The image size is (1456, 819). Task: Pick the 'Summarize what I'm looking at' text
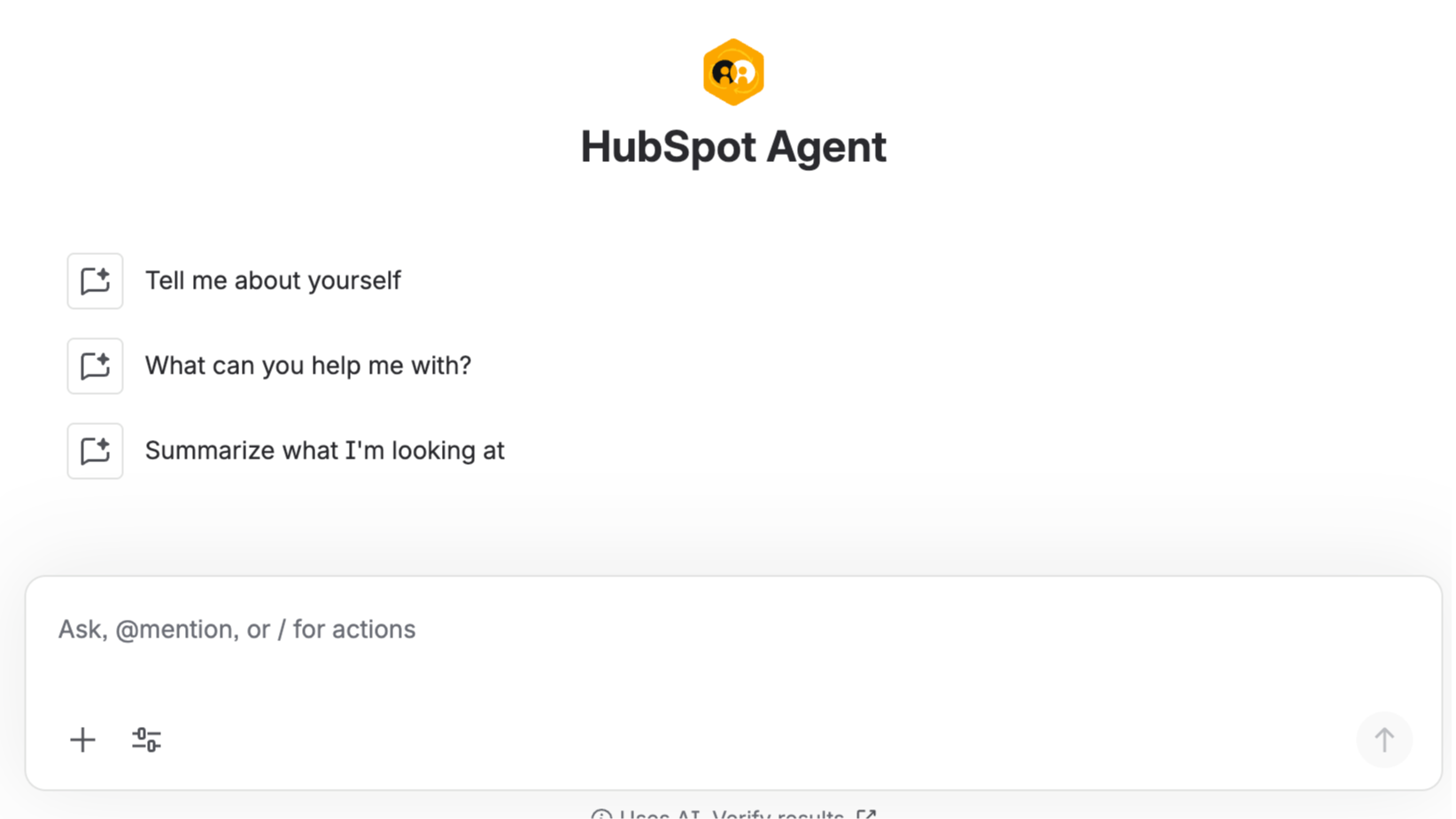coord(324,451)
